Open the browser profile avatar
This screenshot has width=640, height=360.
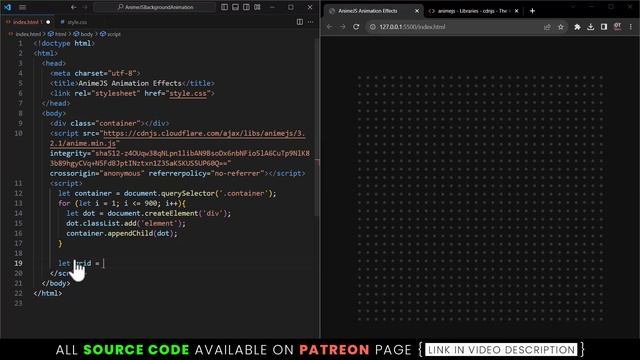(618, 27)
